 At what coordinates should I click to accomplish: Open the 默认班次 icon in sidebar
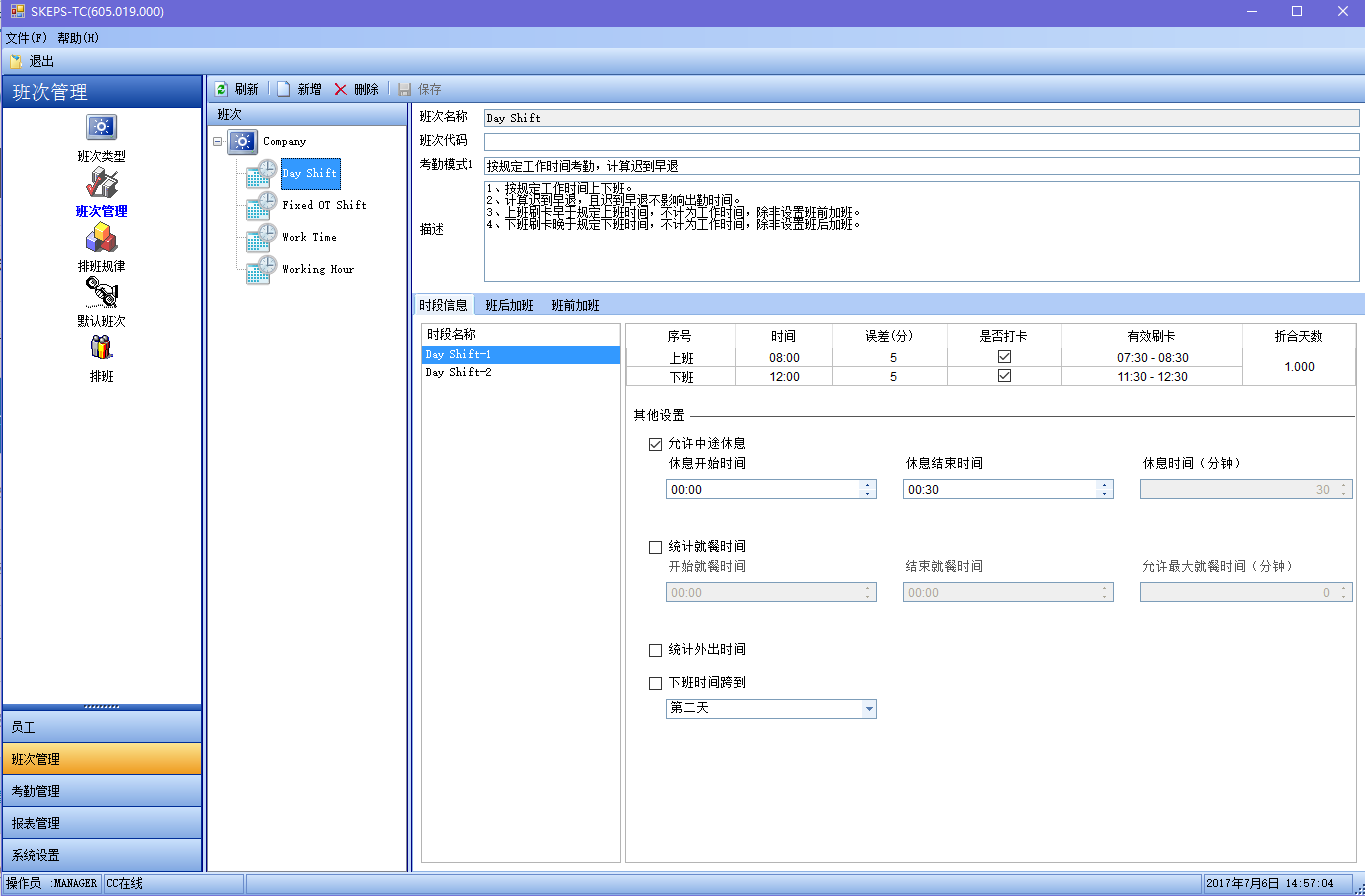tap(101, 293)
